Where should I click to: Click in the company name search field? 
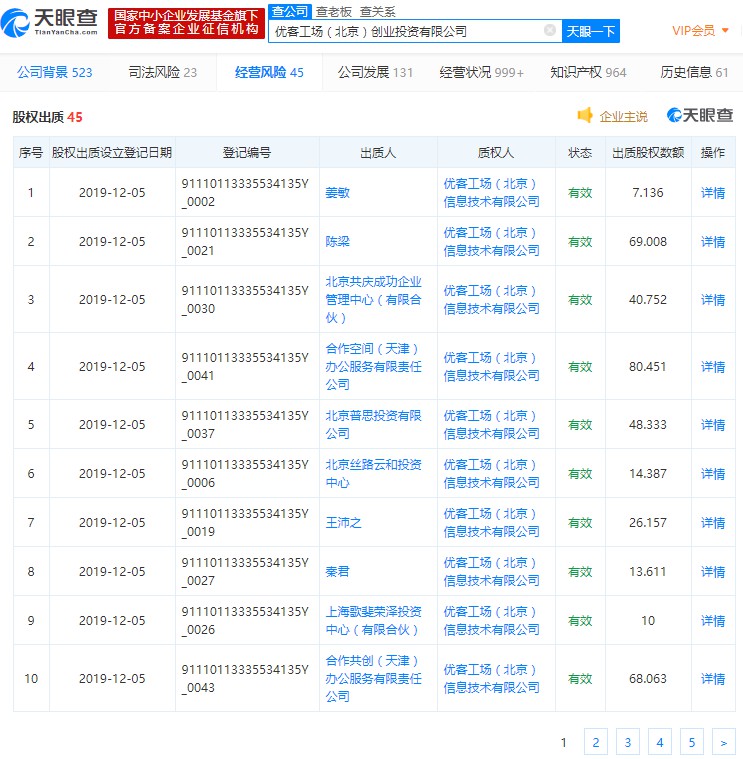tap(405, 31)
